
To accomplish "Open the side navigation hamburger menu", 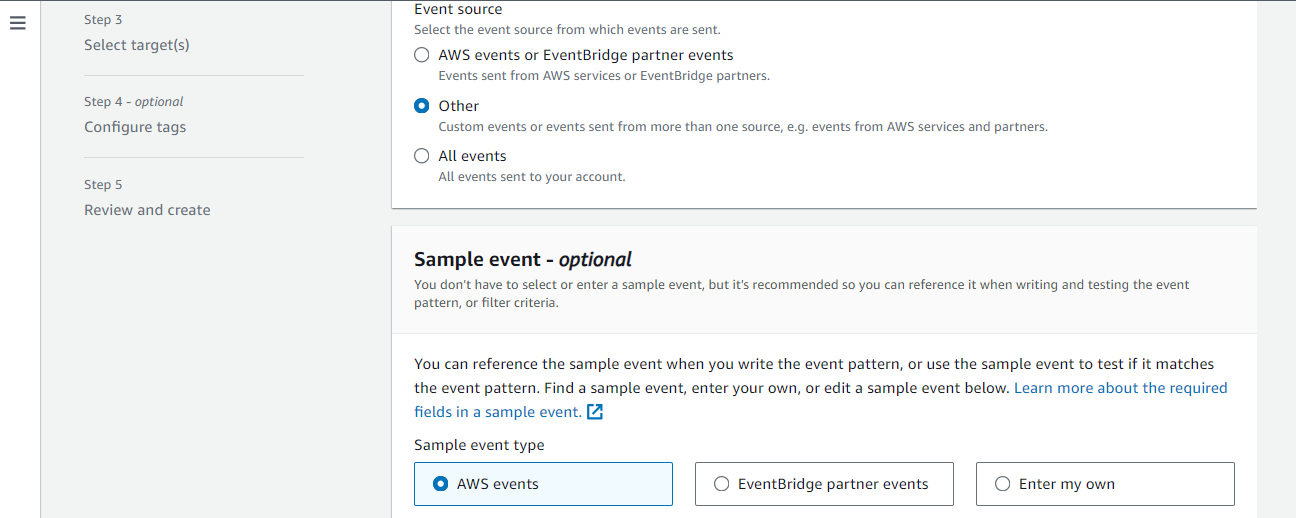I will coord(17,24).
